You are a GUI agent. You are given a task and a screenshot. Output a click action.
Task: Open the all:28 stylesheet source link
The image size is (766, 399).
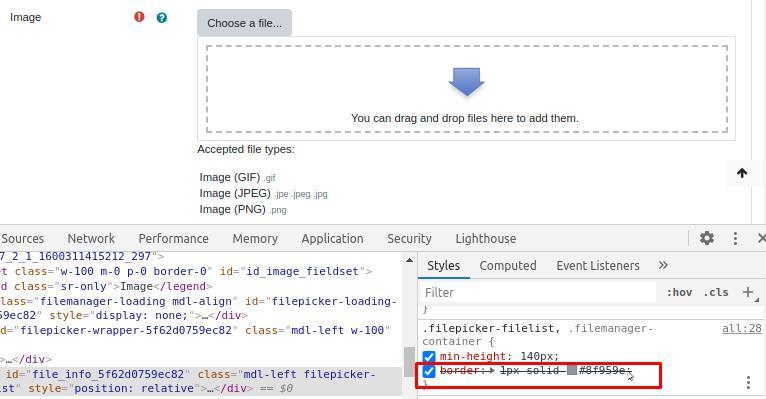coord(742,329)
